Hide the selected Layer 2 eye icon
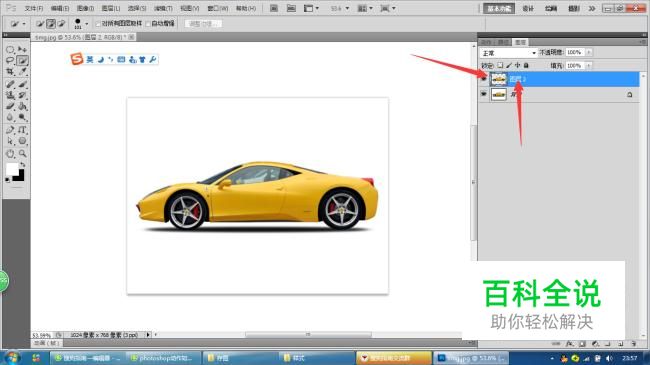 pyautogui.click(x=484, y=78)
